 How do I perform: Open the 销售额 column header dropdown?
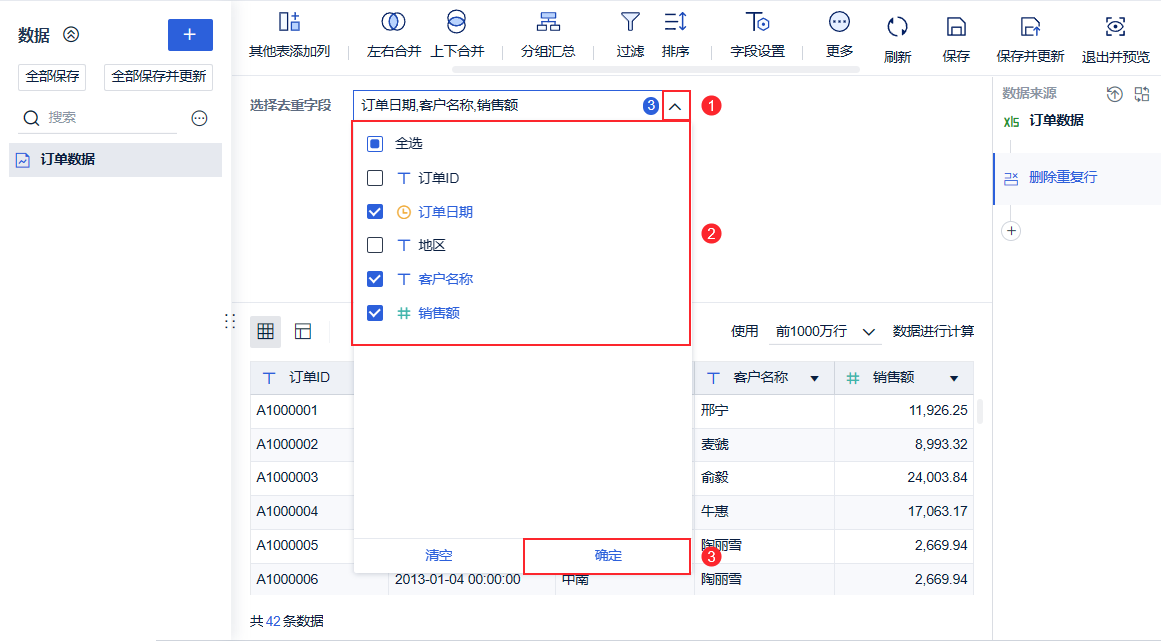[954, 378]
